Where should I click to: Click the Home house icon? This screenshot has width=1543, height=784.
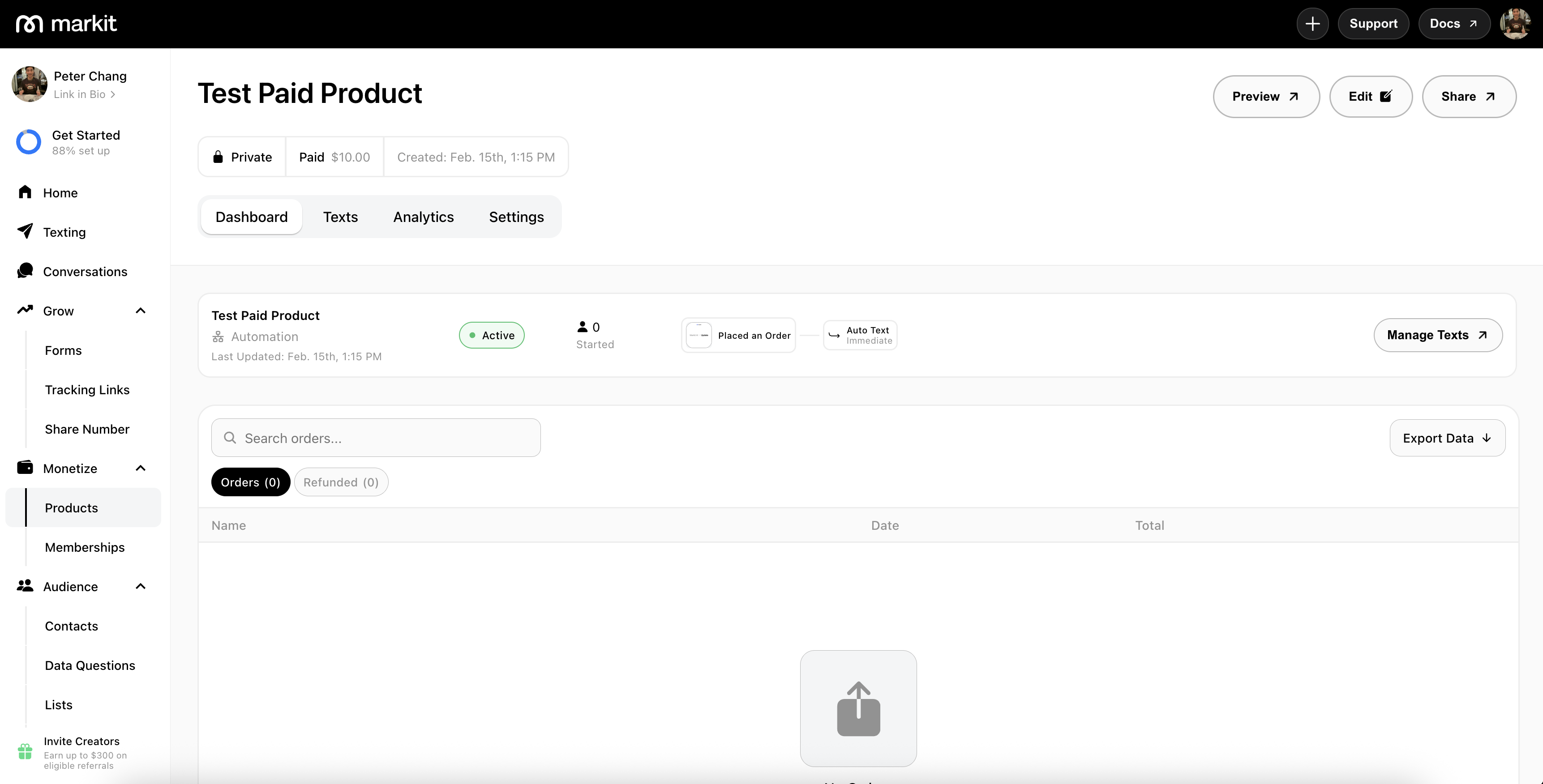click(x=25, y=192)
